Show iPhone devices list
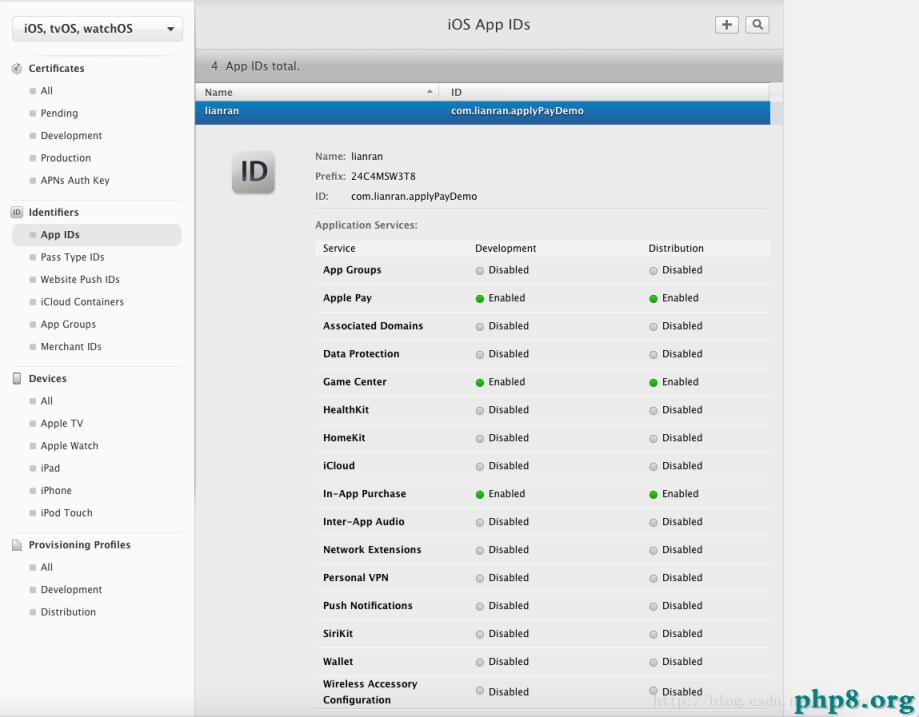The height and width of the screenshot is (717, 919). 56,491
